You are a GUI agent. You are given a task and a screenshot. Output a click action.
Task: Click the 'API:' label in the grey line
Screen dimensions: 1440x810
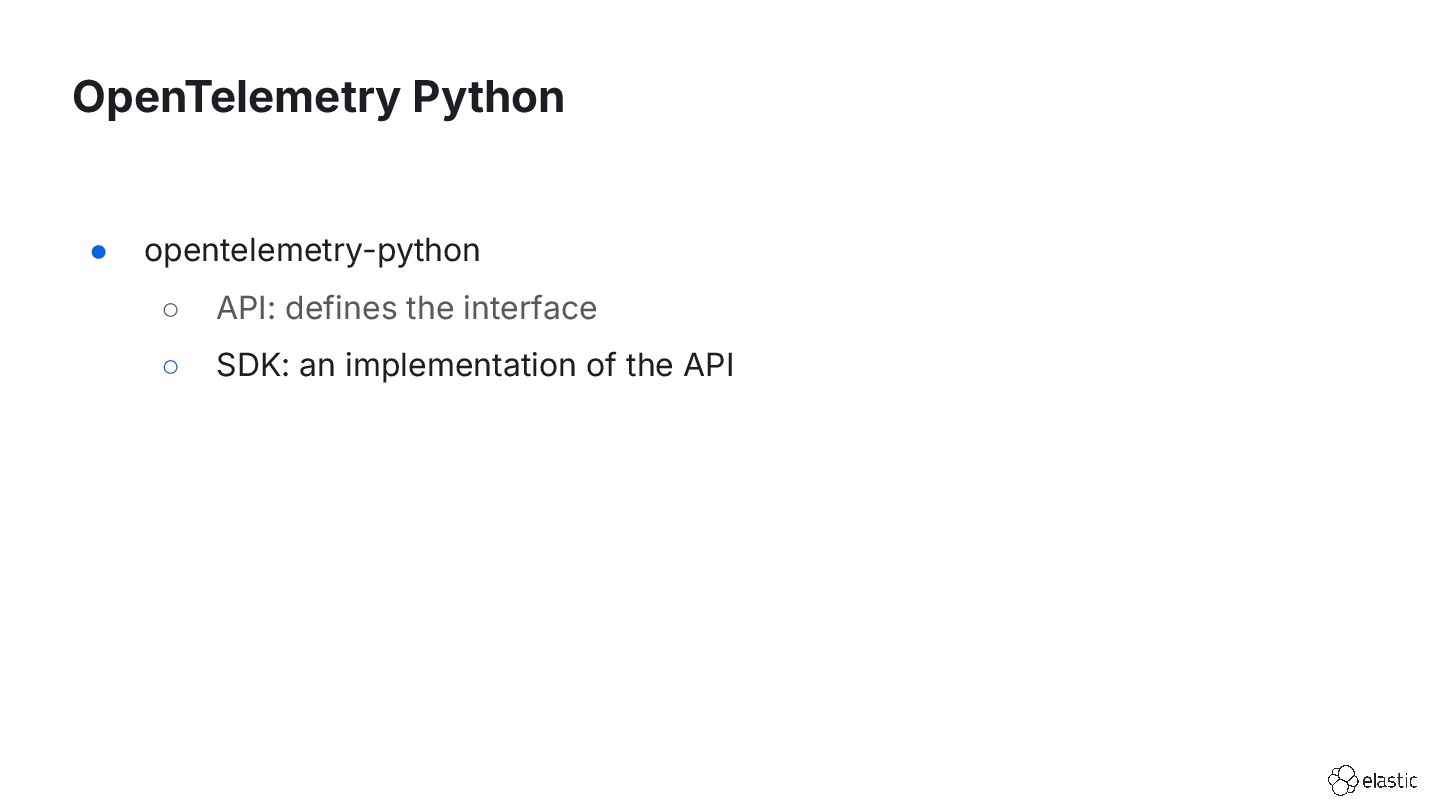pyautogui.click(x=246, y=308)
